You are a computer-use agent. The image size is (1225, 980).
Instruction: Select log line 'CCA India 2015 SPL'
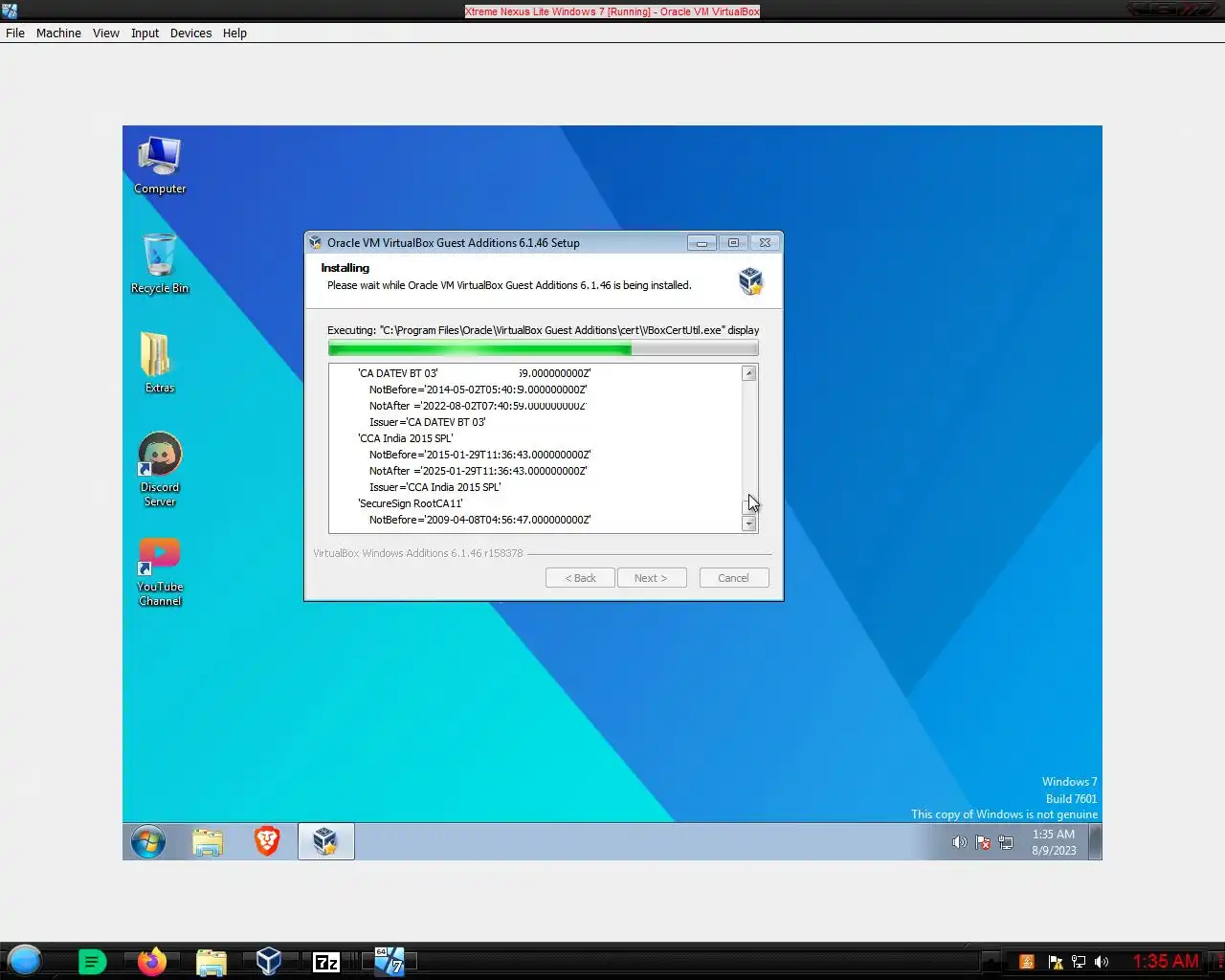tap(406, 438)
